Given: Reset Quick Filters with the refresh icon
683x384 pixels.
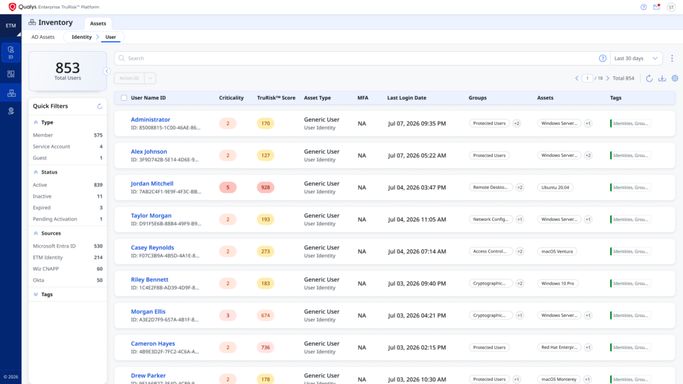Looking at the screenshot, I should 99,106.
